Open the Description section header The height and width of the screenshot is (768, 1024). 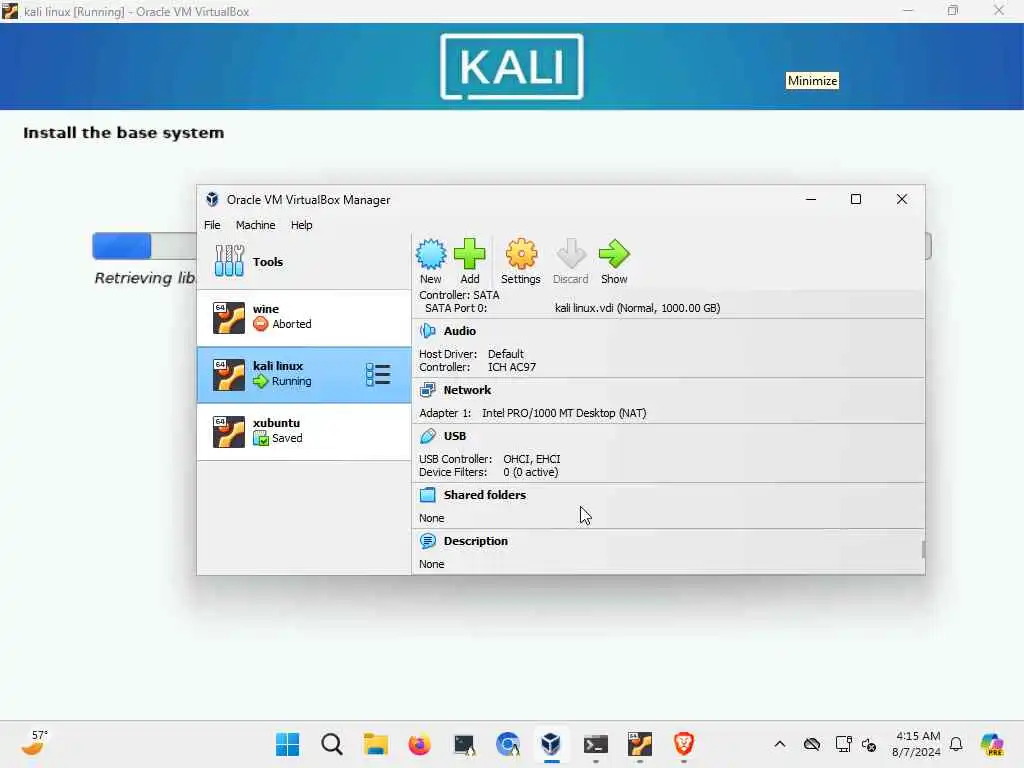point(475,541)
